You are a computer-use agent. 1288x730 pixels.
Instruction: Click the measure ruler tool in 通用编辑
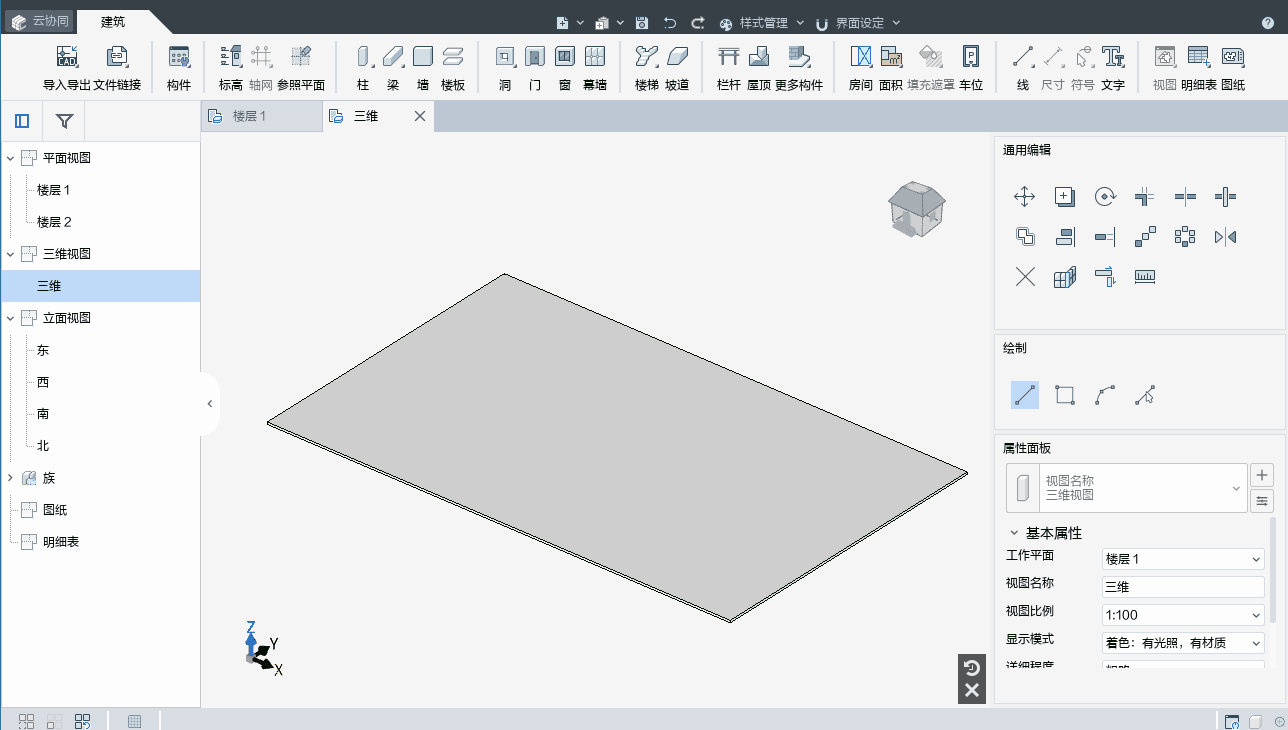[x=1145, y=277]
